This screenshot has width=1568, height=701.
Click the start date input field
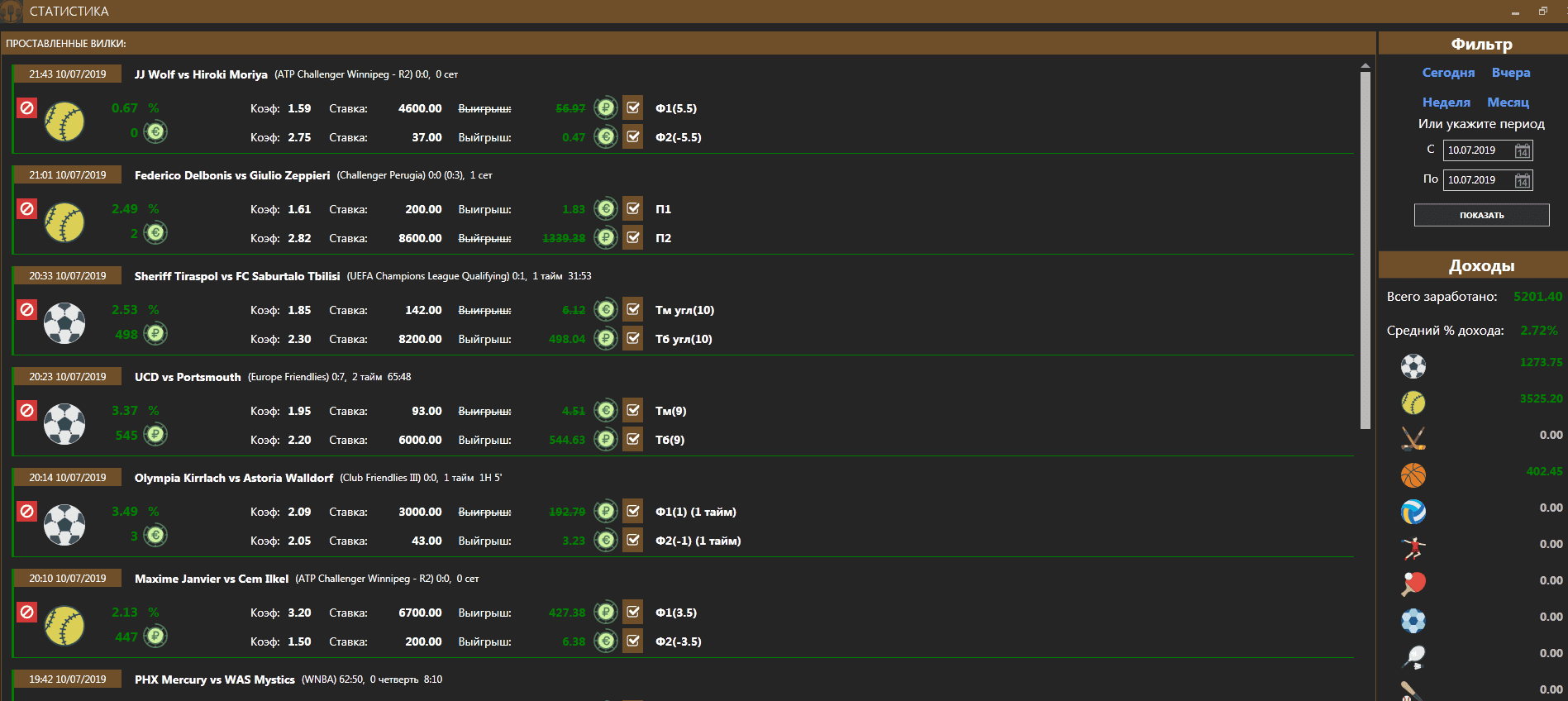1478,150
